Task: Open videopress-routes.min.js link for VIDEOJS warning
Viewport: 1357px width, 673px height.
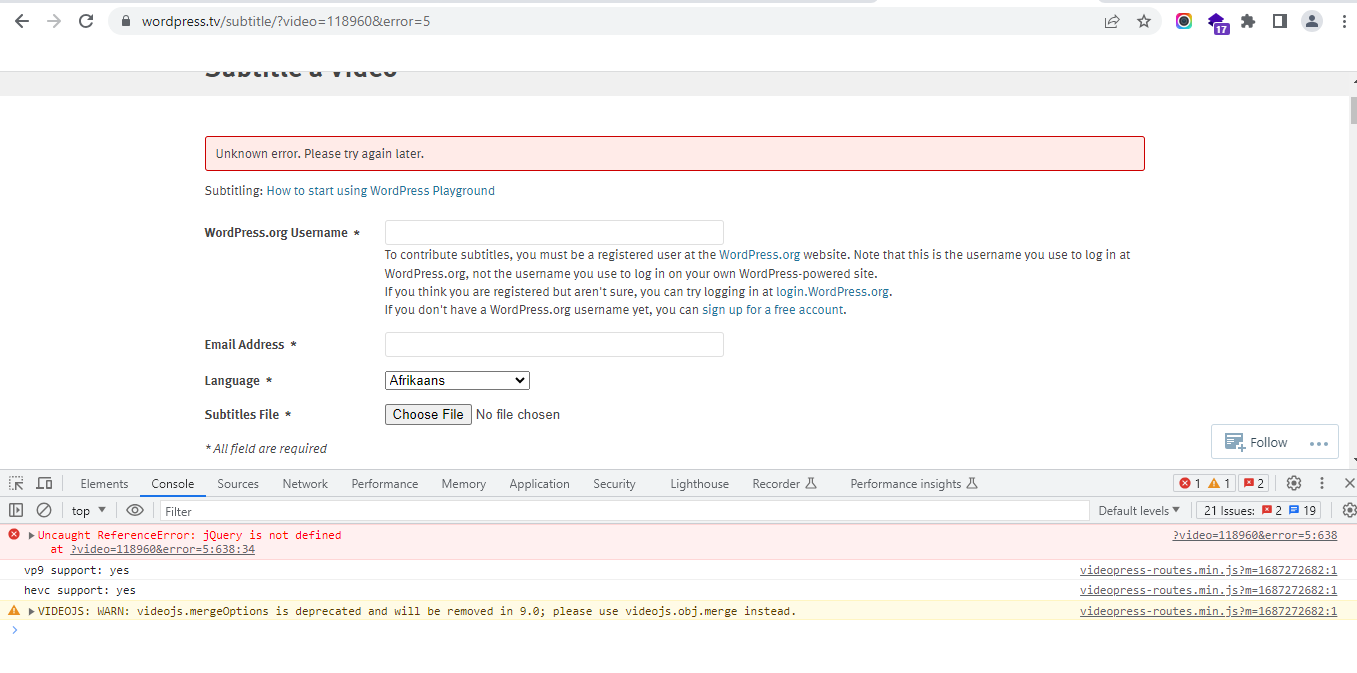Action: (x=1208, y=611)
